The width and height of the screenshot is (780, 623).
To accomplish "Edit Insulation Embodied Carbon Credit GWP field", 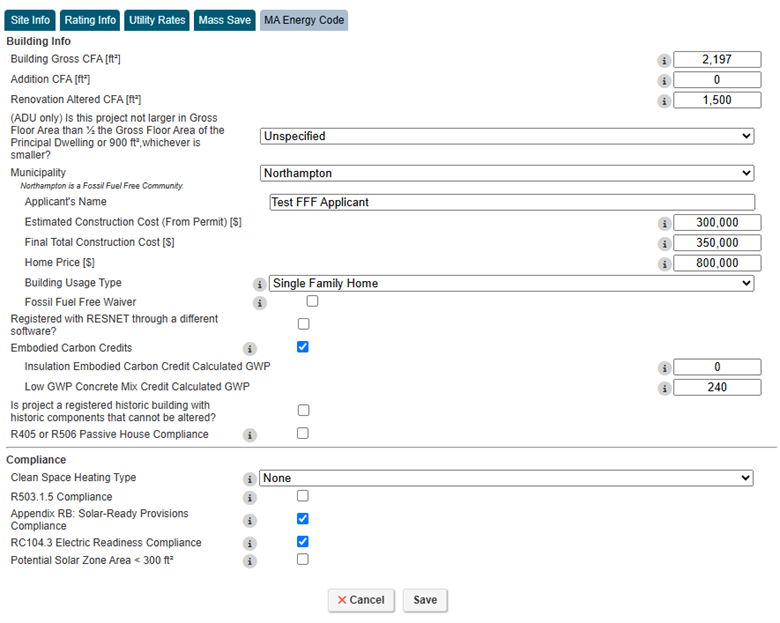I will click(x=717, y=367).
